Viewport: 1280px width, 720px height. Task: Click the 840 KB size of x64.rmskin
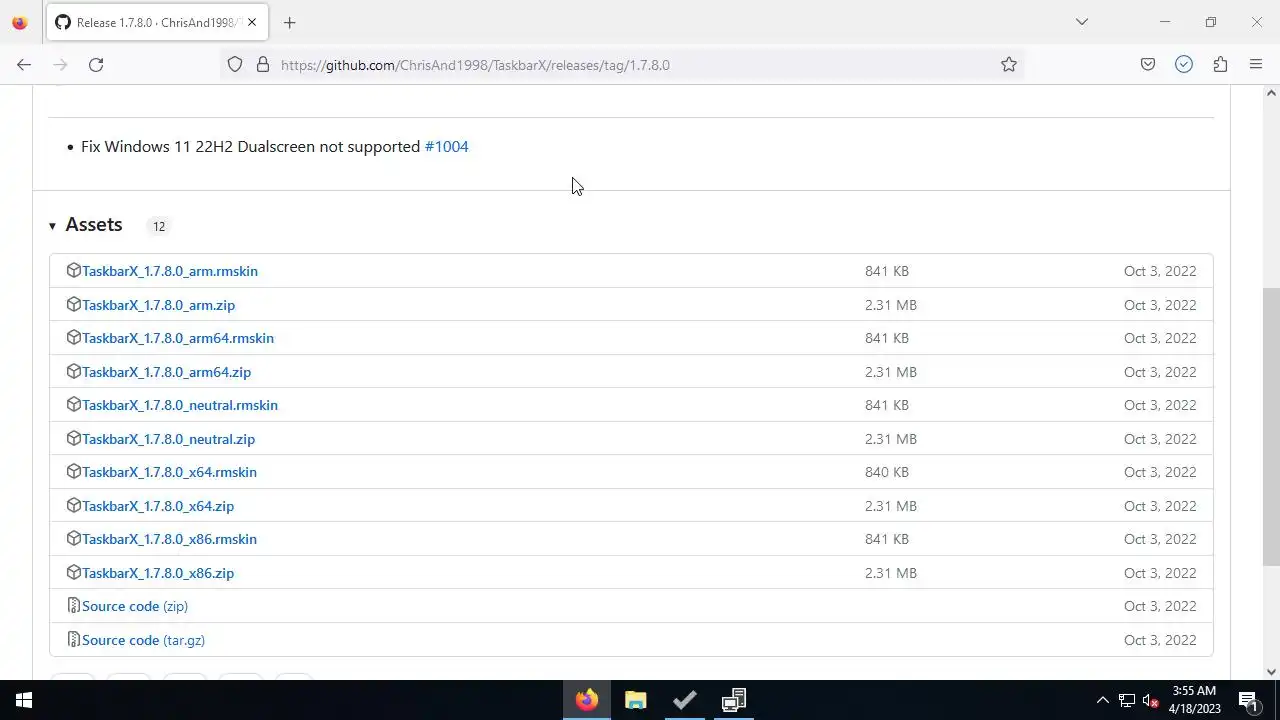(x=887, y=472)
